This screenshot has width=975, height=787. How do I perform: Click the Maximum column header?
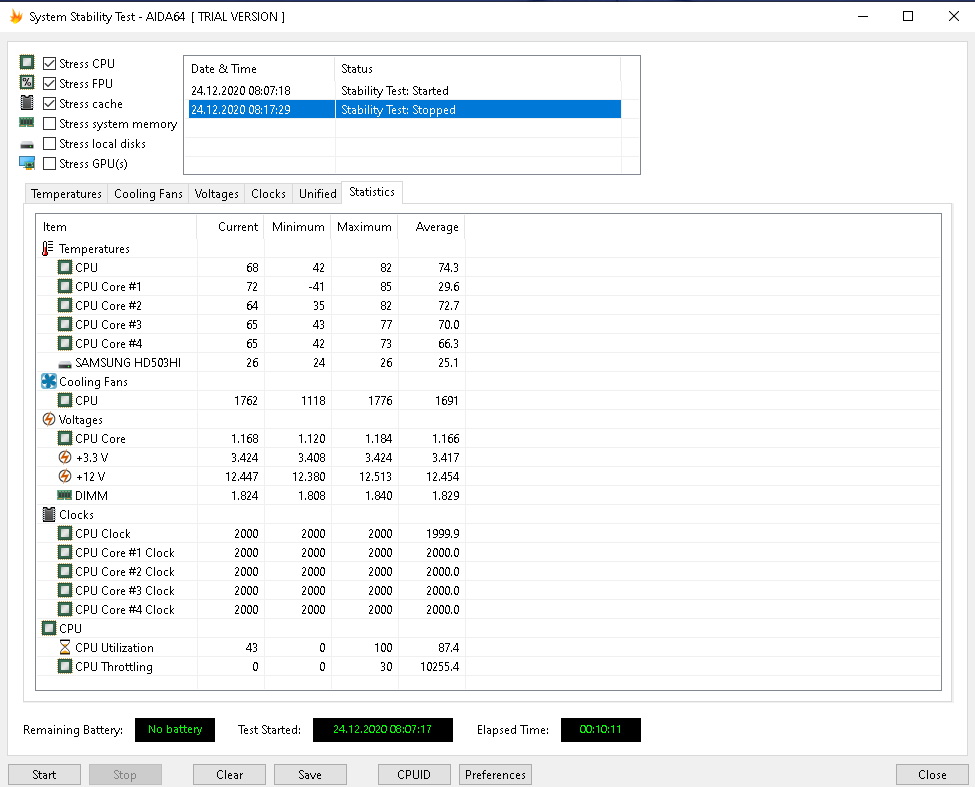click(364, 227)
